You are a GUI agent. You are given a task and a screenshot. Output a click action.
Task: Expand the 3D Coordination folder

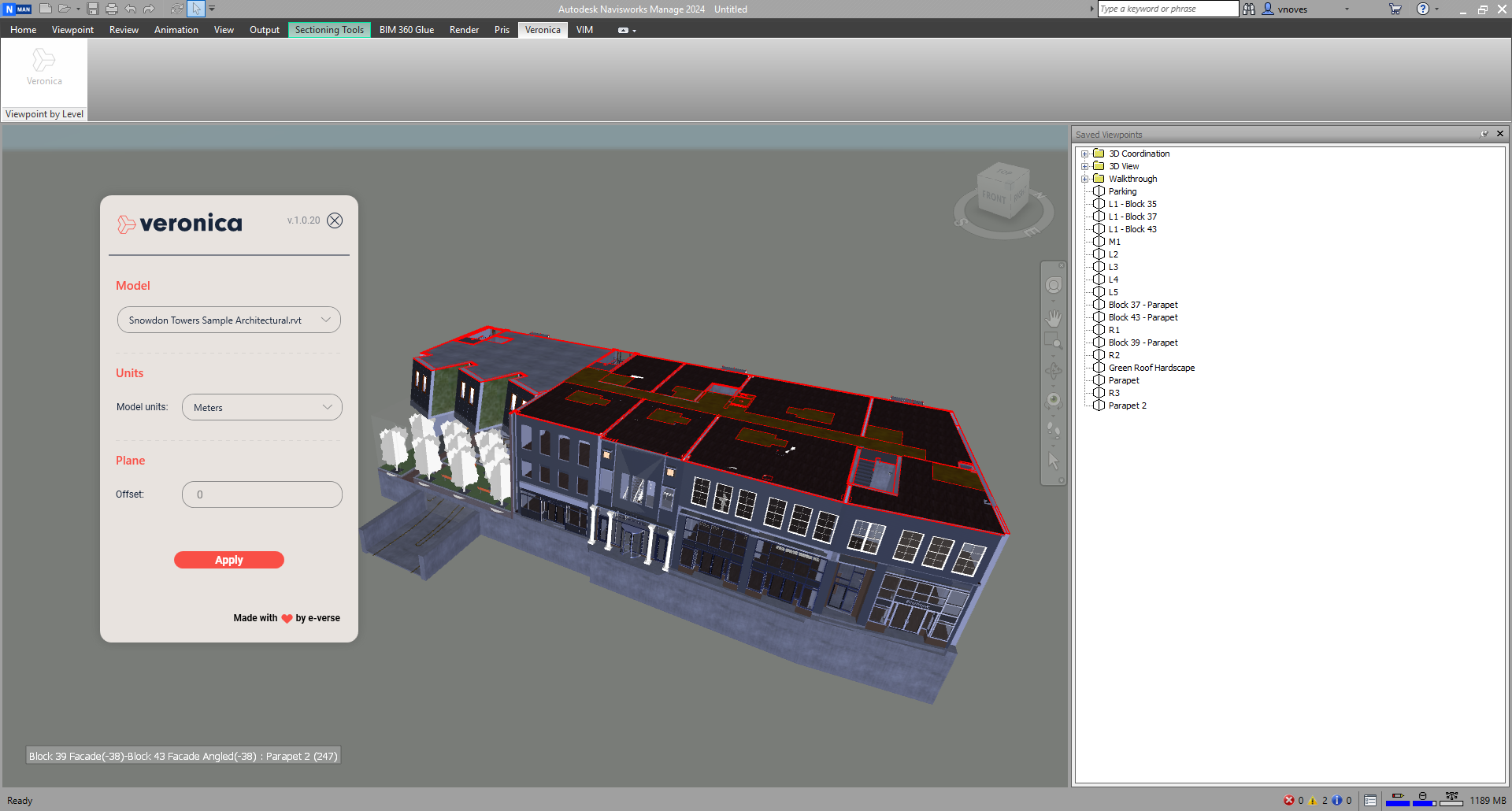(x=1084, y=154)
